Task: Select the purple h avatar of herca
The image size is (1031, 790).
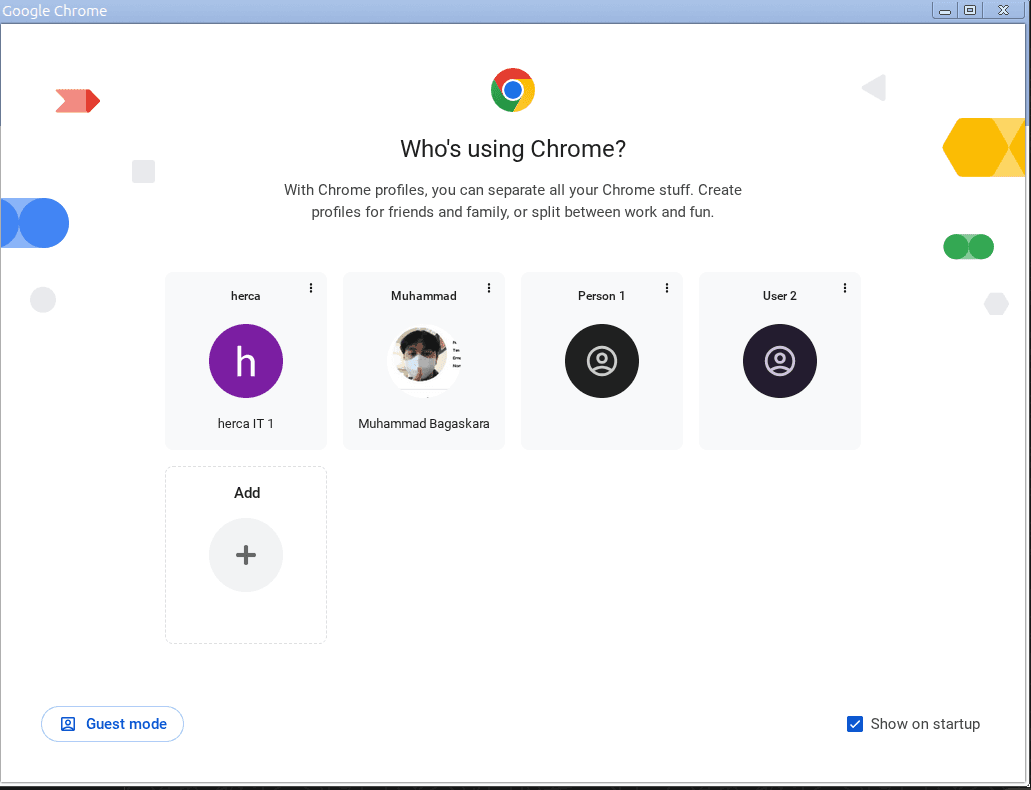Action: (246, 361)
